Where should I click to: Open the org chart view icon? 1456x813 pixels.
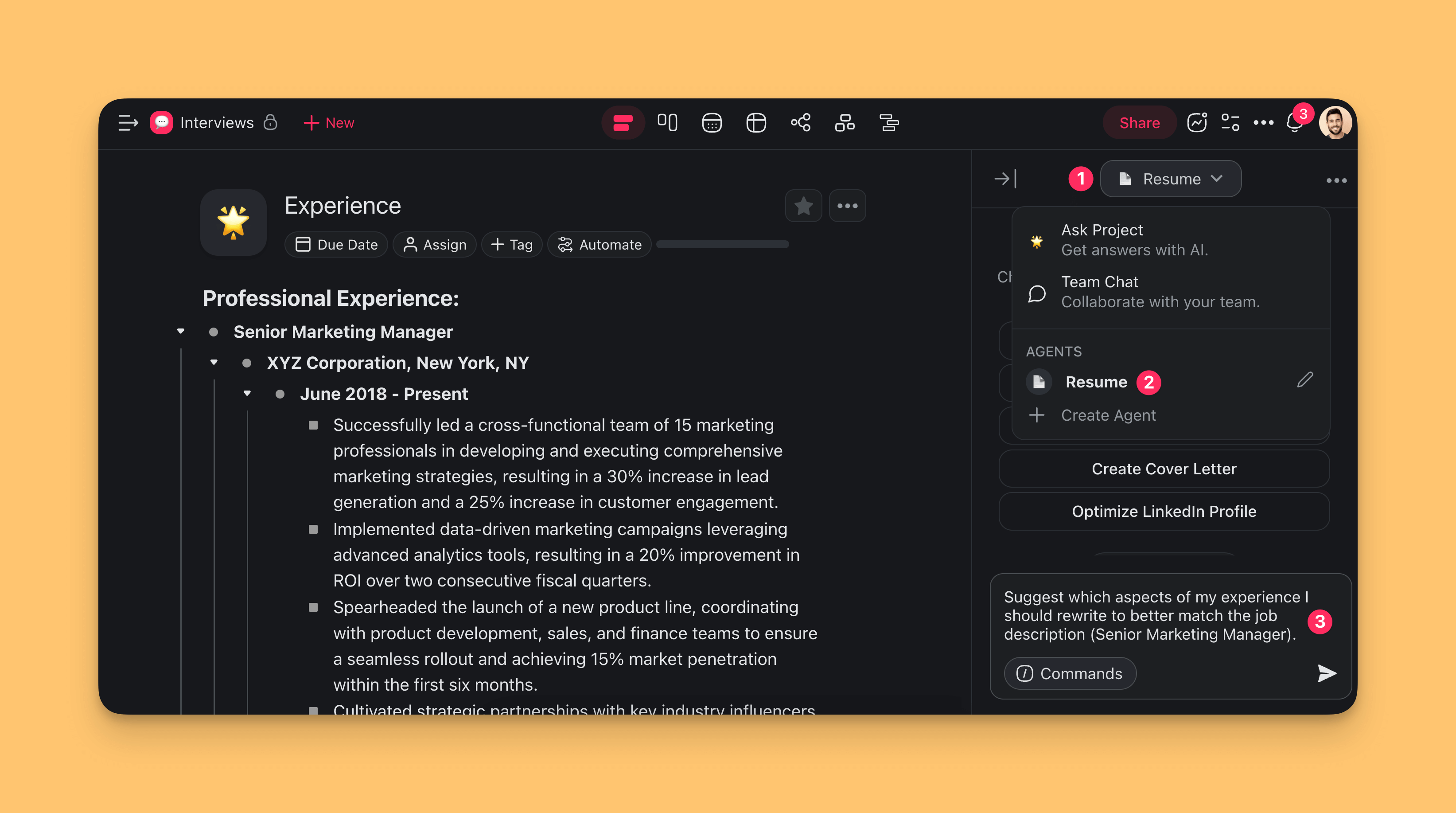(x=845, y=123)
